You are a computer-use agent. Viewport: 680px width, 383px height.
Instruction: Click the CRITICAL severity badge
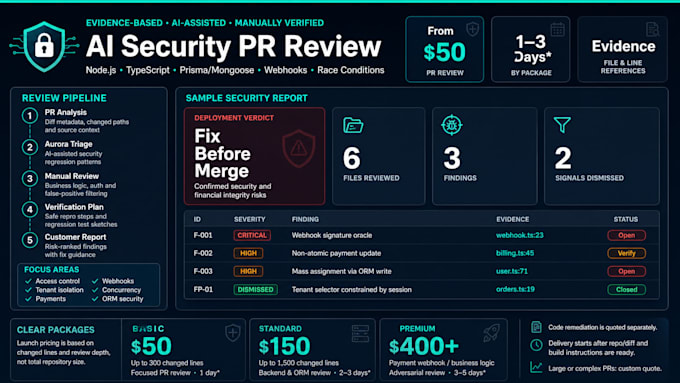(252, 235)
